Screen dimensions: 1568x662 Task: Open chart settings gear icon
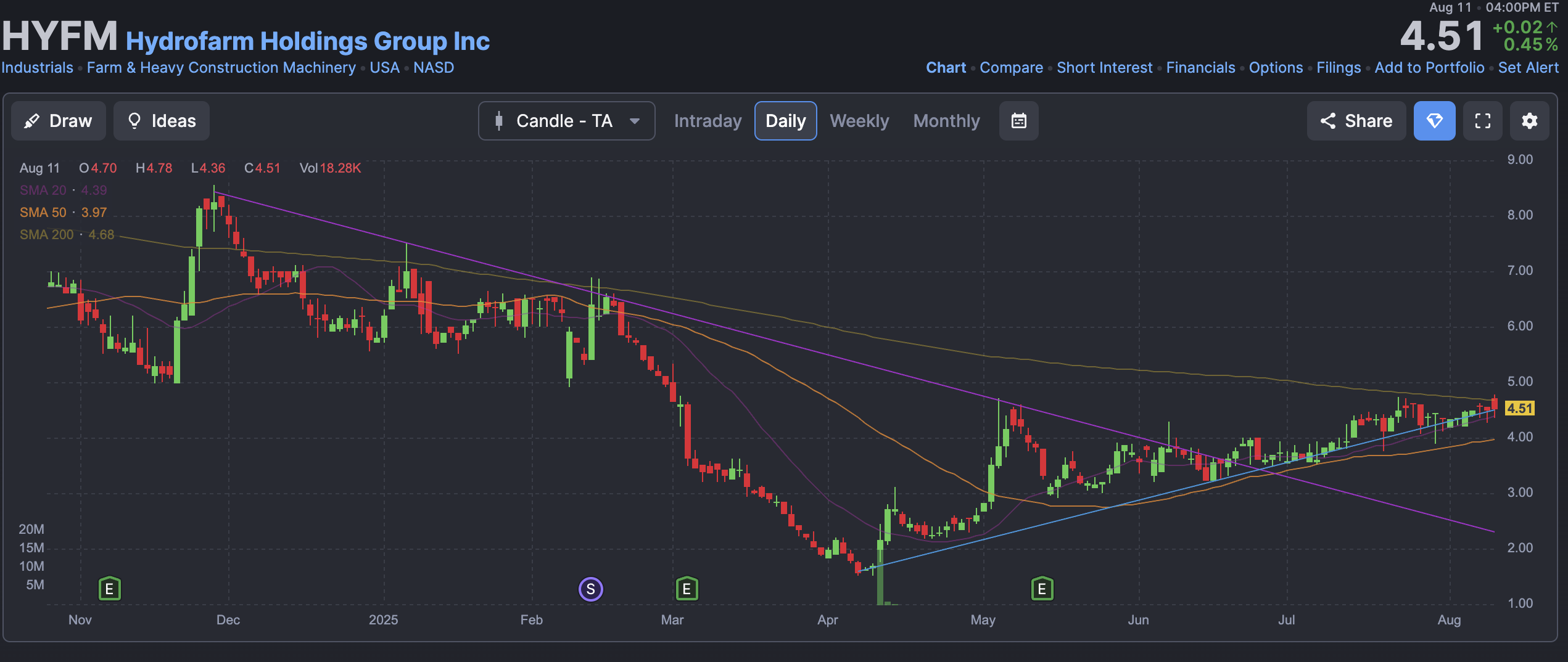(1529, 121)
